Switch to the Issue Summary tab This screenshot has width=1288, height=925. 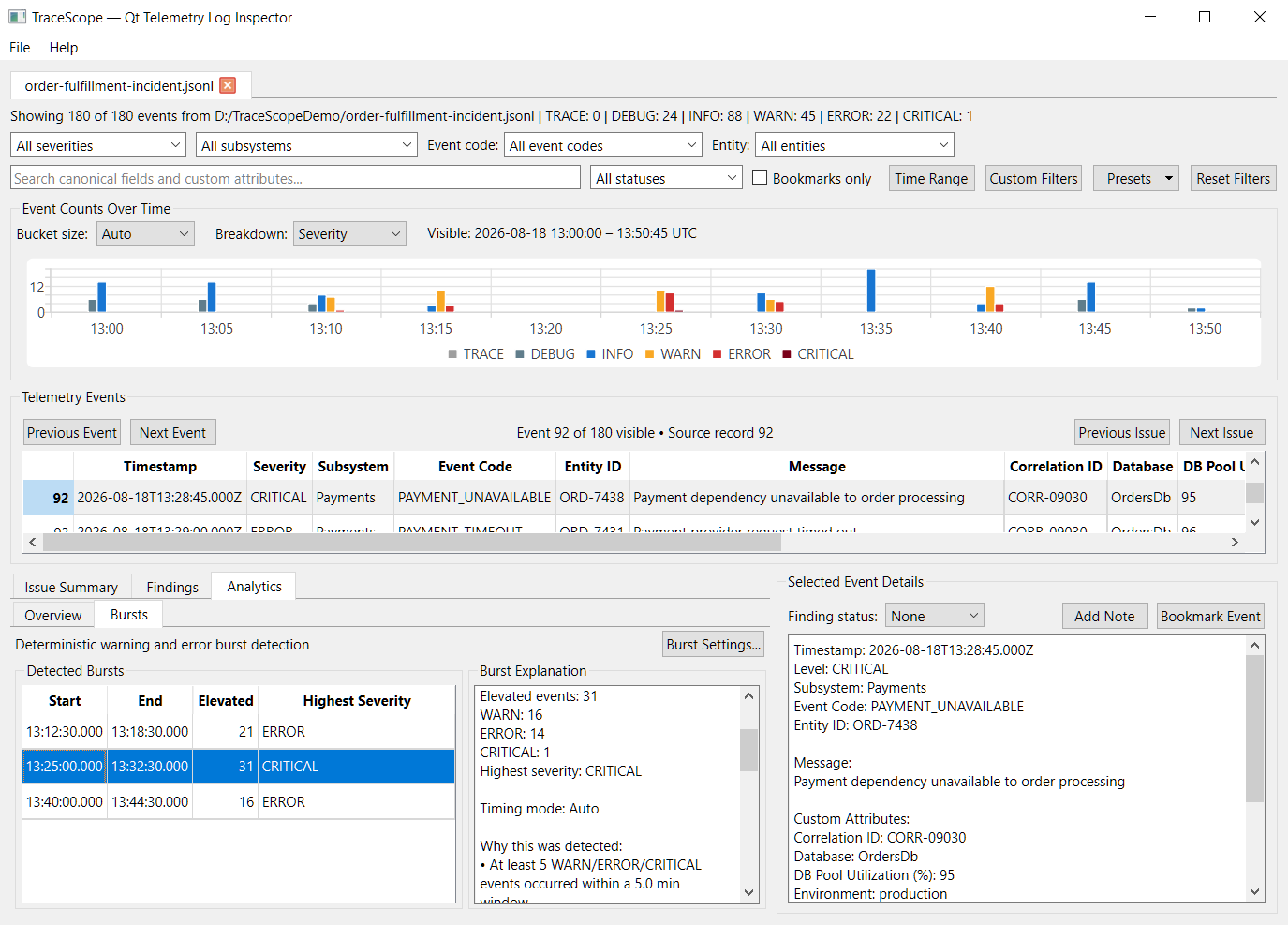pos(71,587)
